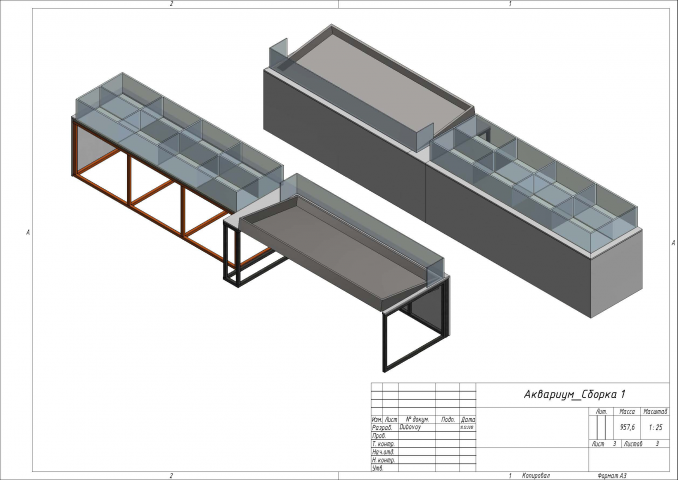Viewport: 678px width, 480px height.
Task: Select the mass value "957,6"
Action: click(627, 427)
